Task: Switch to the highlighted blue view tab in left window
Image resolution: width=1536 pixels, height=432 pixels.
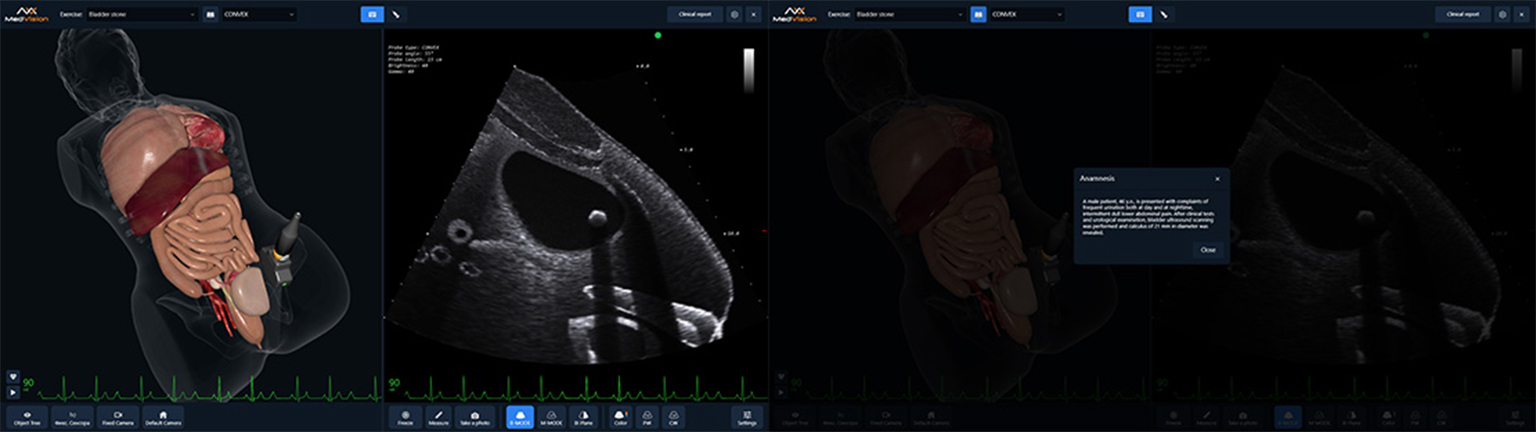Action: (x=372, y=15)
